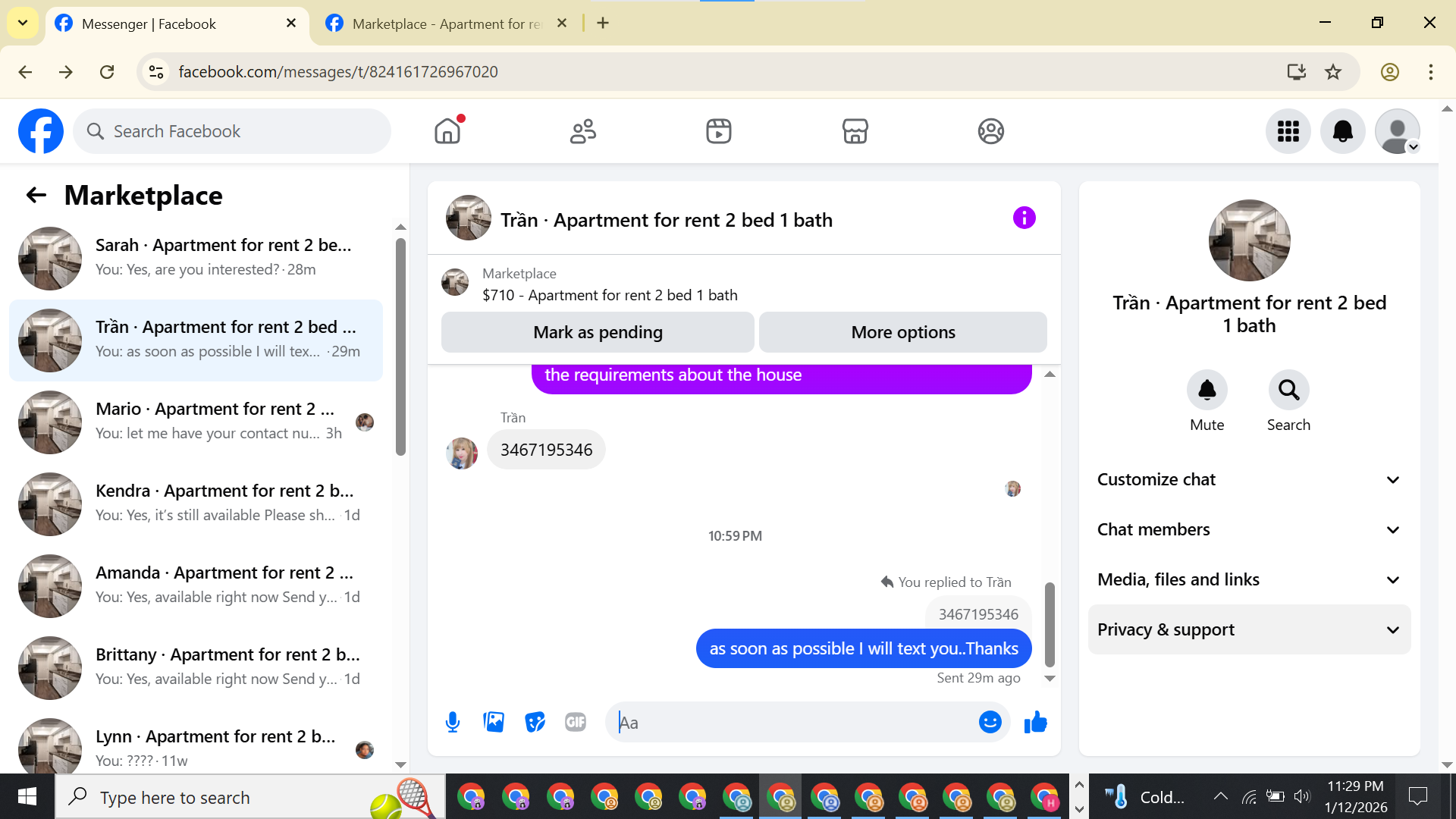The width and height of the screenshot is (1456, 819).
Task: Search within the conversation
Action: pyautogui.click(x=1288, y=391)
